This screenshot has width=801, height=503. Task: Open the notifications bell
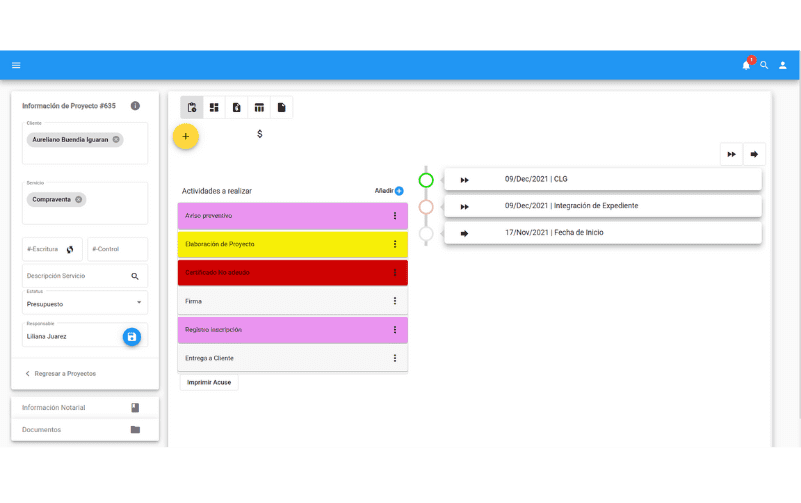pos(746,65)
